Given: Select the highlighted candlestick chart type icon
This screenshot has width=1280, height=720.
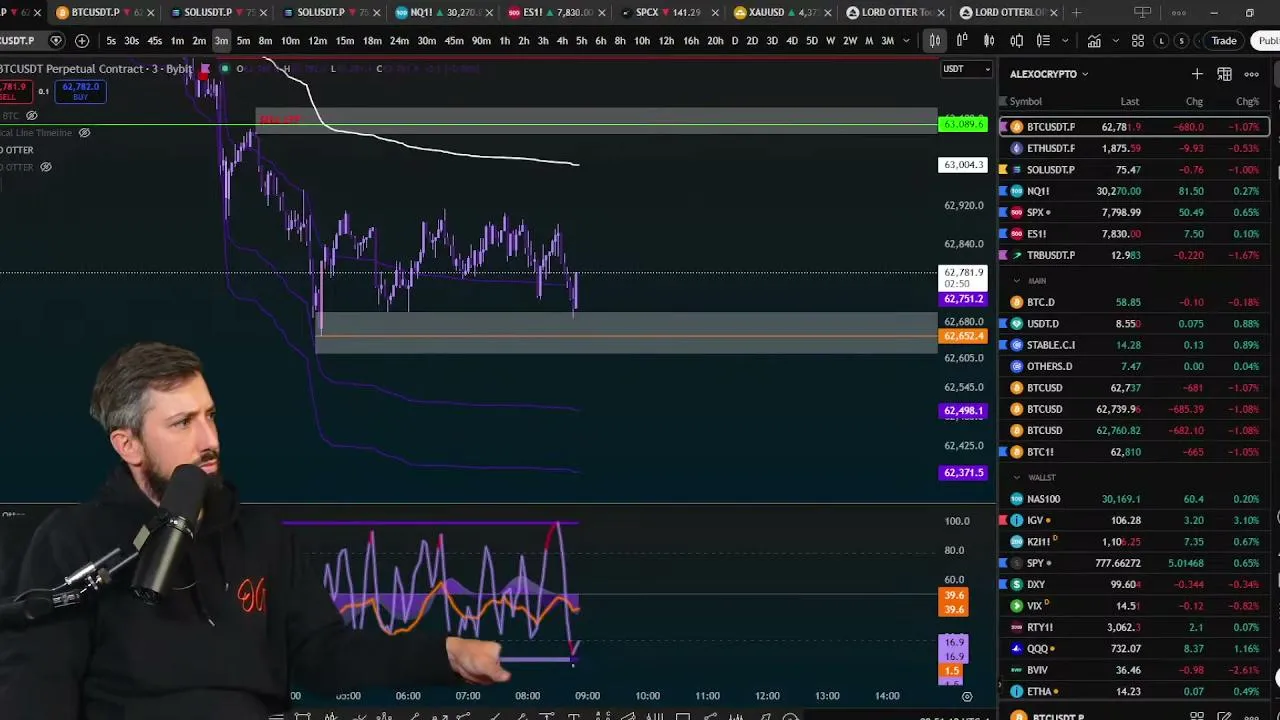Looking at the screenshot, I should 934,41.
